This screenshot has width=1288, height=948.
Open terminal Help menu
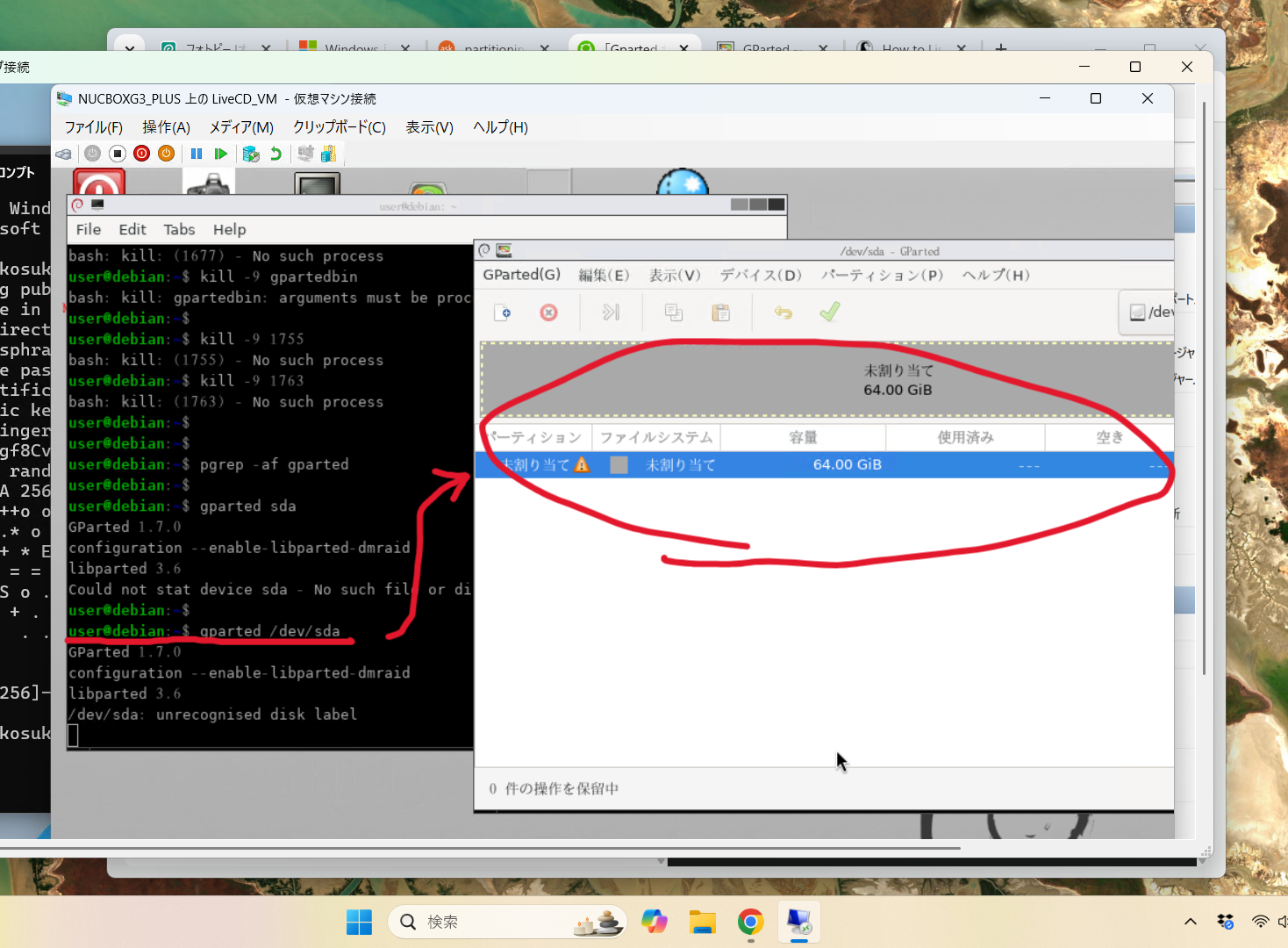pyautogui.click(x=229, y=229)
